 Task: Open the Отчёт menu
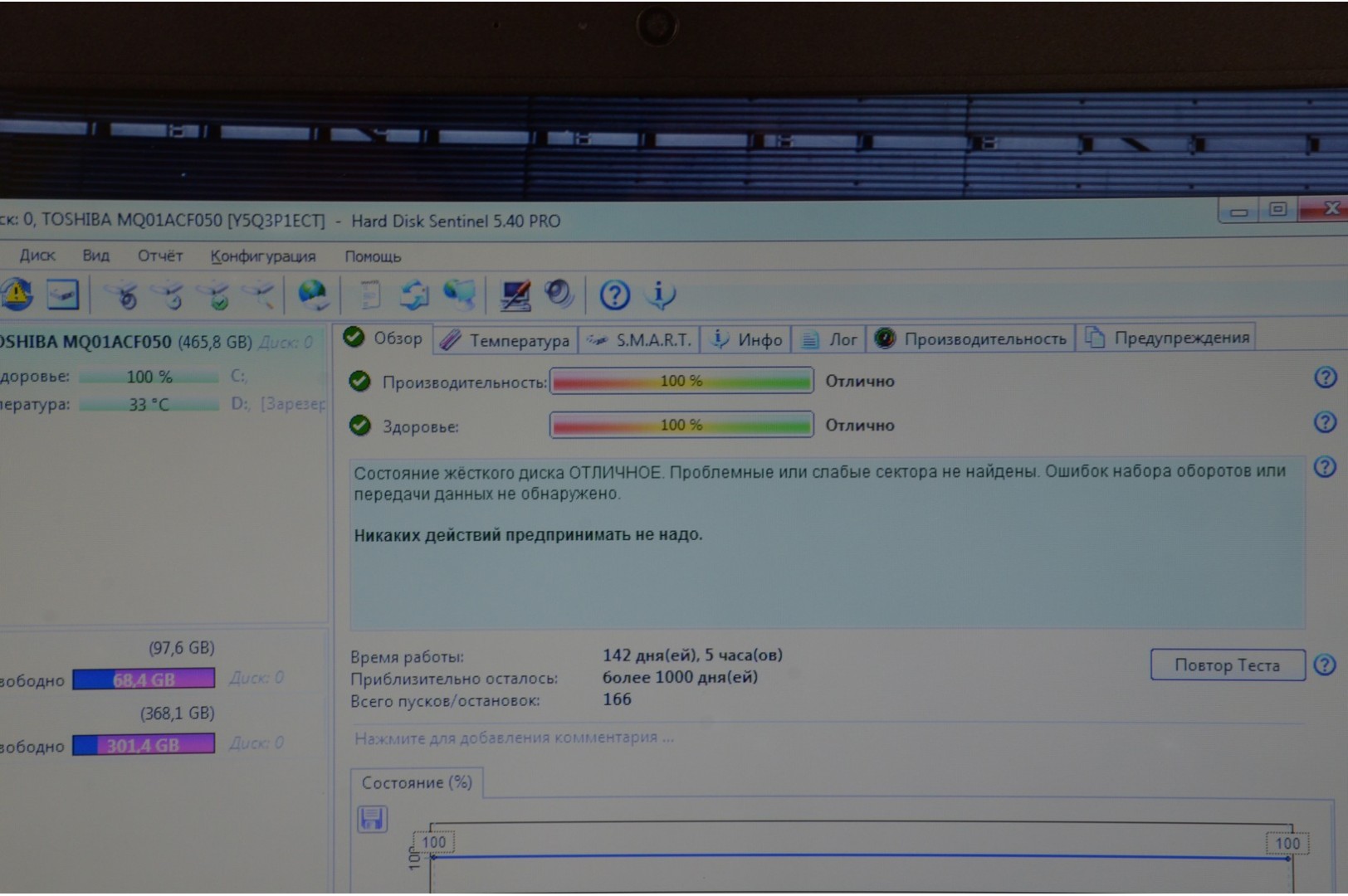pos(159,256)
